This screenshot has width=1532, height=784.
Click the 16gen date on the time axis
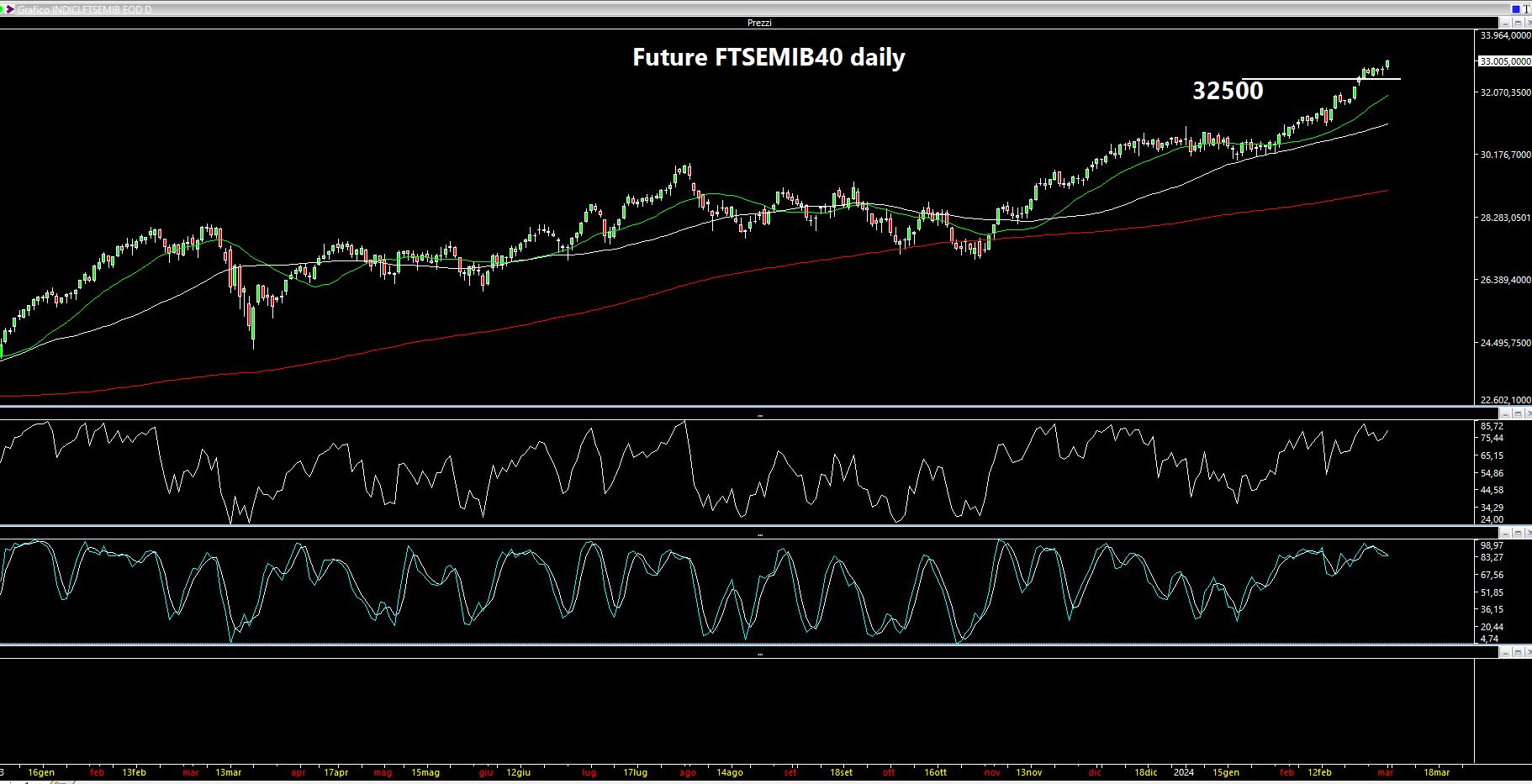tap(41, 772)
